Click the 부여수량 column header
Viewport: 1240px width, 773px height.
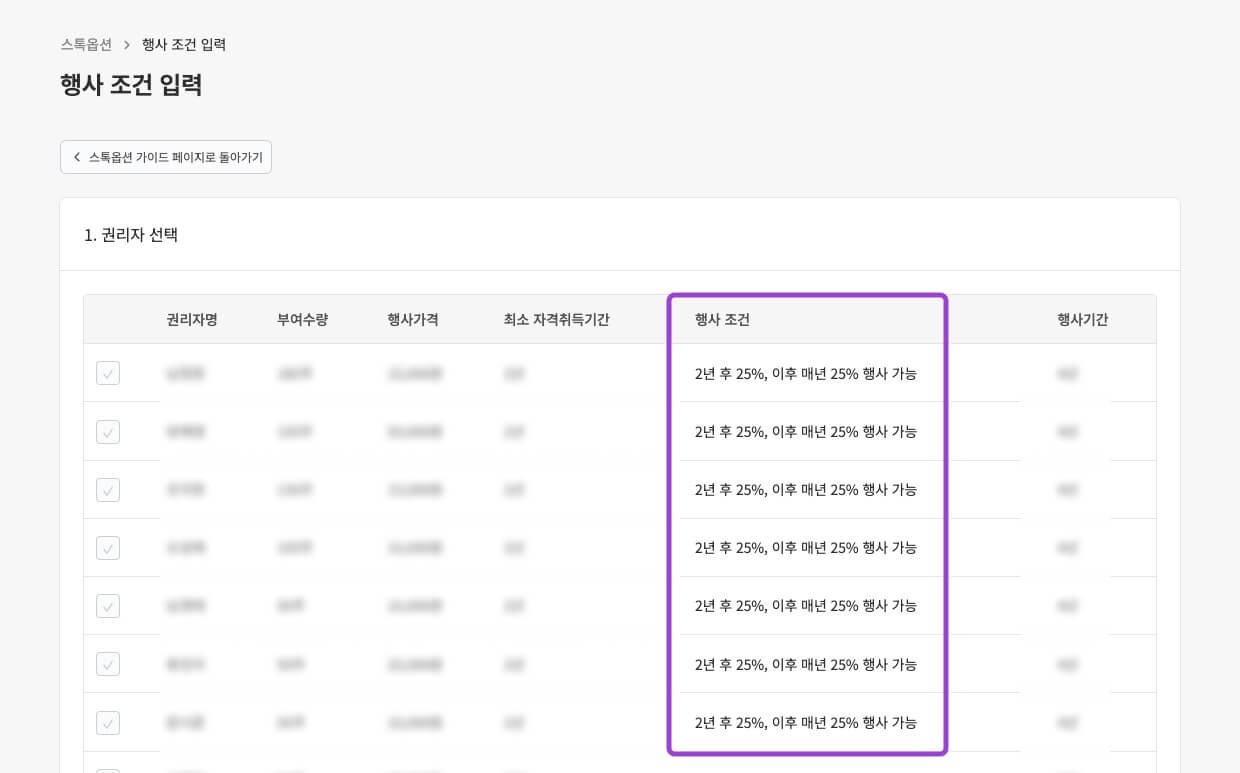click(302, 320)
